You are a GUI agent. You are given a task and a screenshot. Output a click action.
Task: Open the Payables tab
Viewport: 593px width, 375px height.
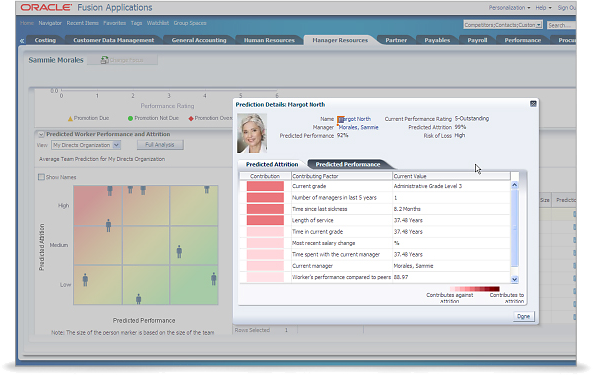pyautogui.click(x=437, y=40)
